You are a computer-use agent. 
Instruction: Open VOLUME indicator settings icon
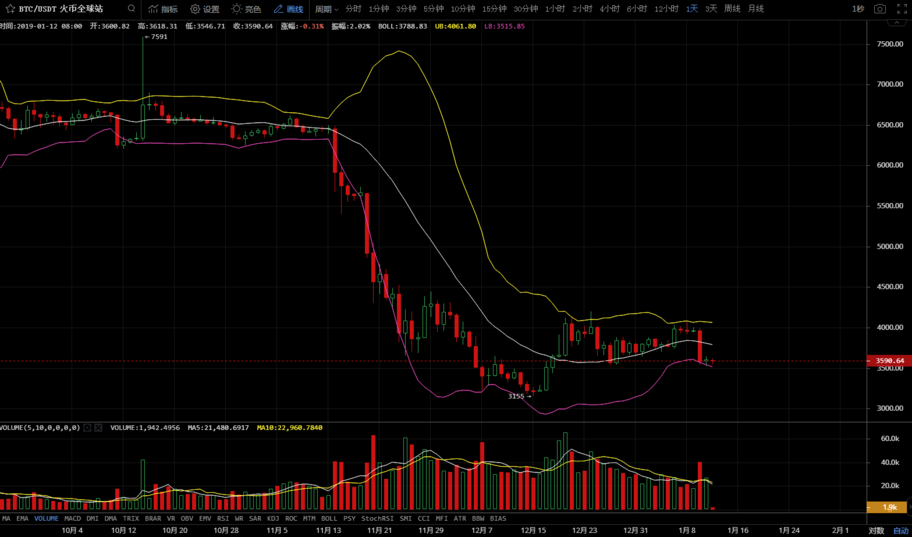coord(88,427)
